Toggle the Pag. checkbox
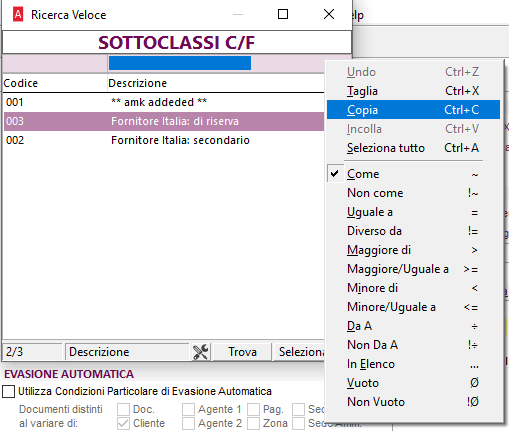This screenshot has width=509, height=431. tap(253, 409)
